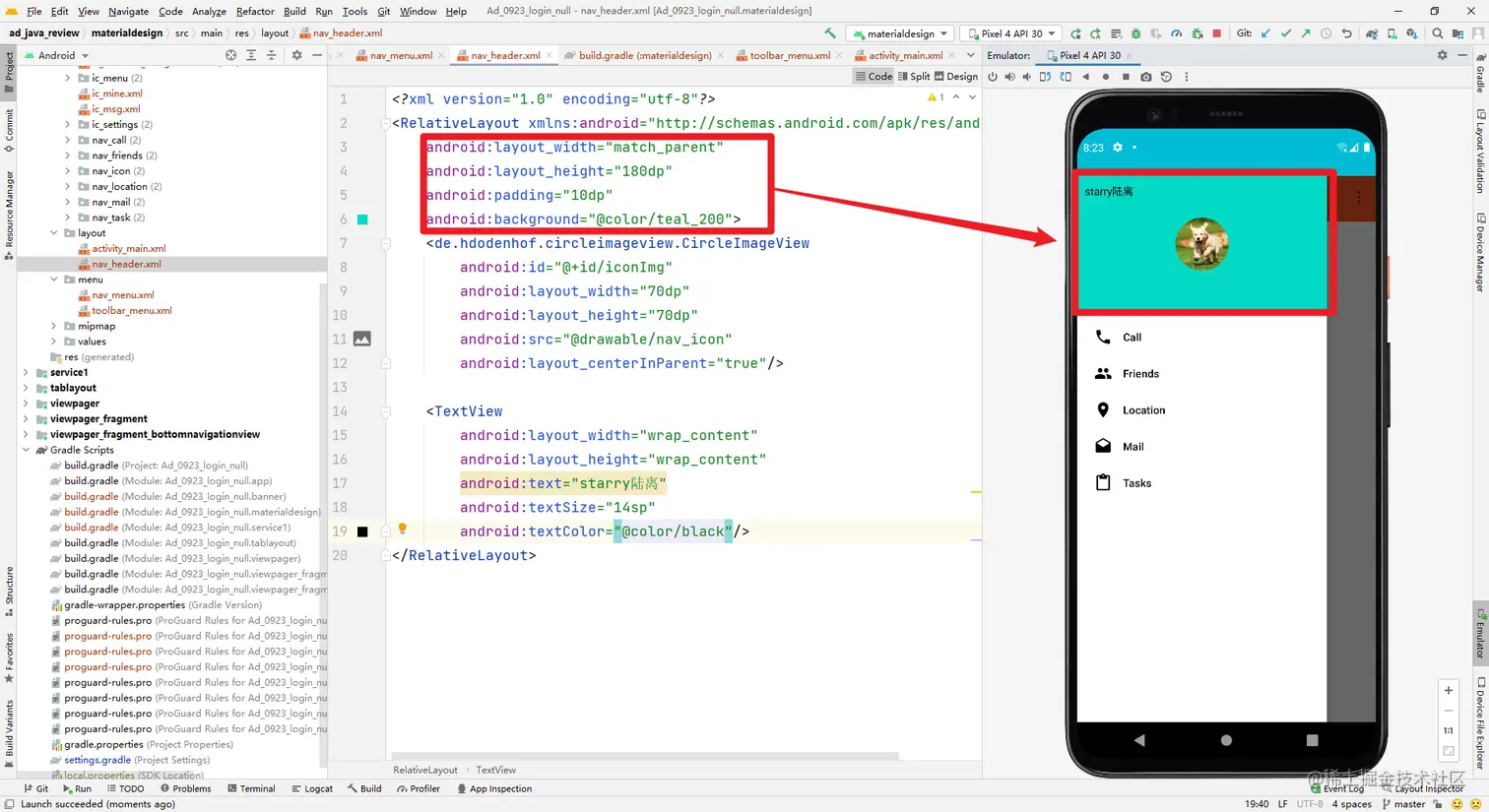The height and width of the screenshot is (812, 1489).
Task: Click Project panel settings gear icon
Action: tap(296, 55)
